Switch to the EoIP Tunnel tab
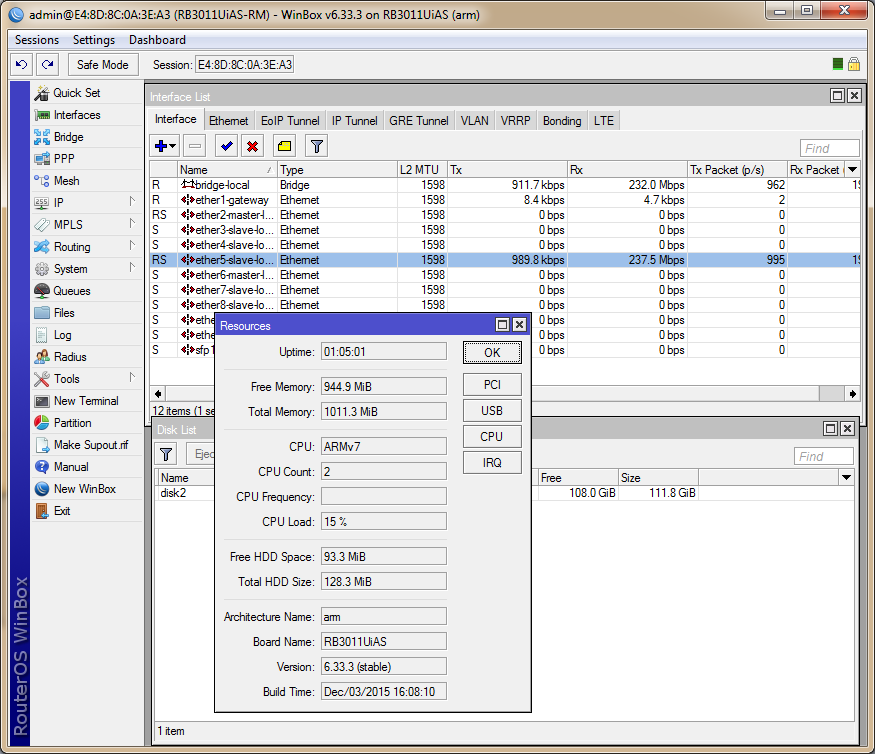Image resolution: width=875 pixels, height=754 pixels. tap(290, 120)
